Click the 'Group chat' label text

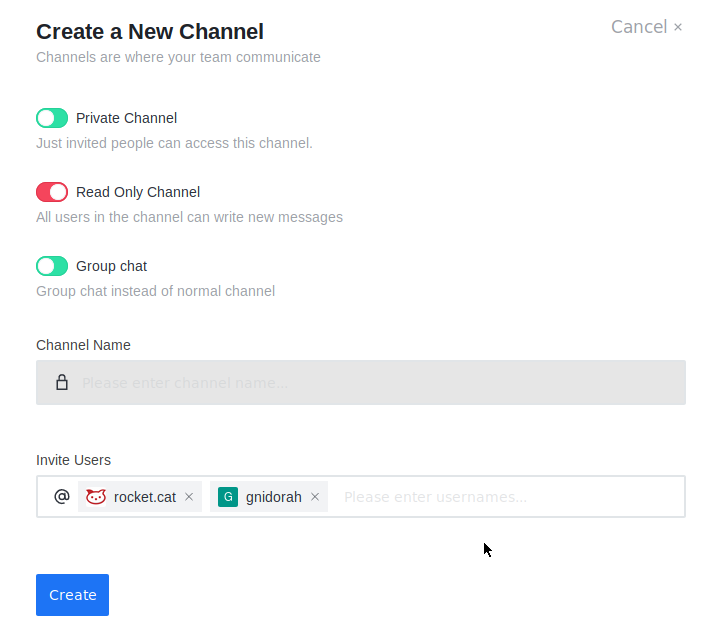(x=111, y=266)
